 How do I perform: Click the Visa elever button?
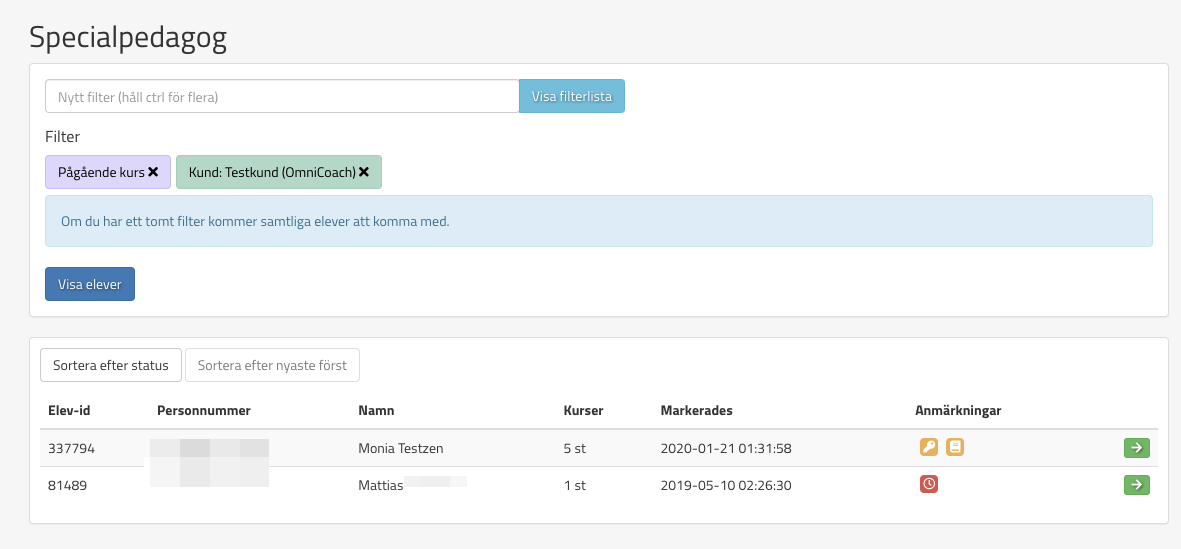tap(90, 284)
